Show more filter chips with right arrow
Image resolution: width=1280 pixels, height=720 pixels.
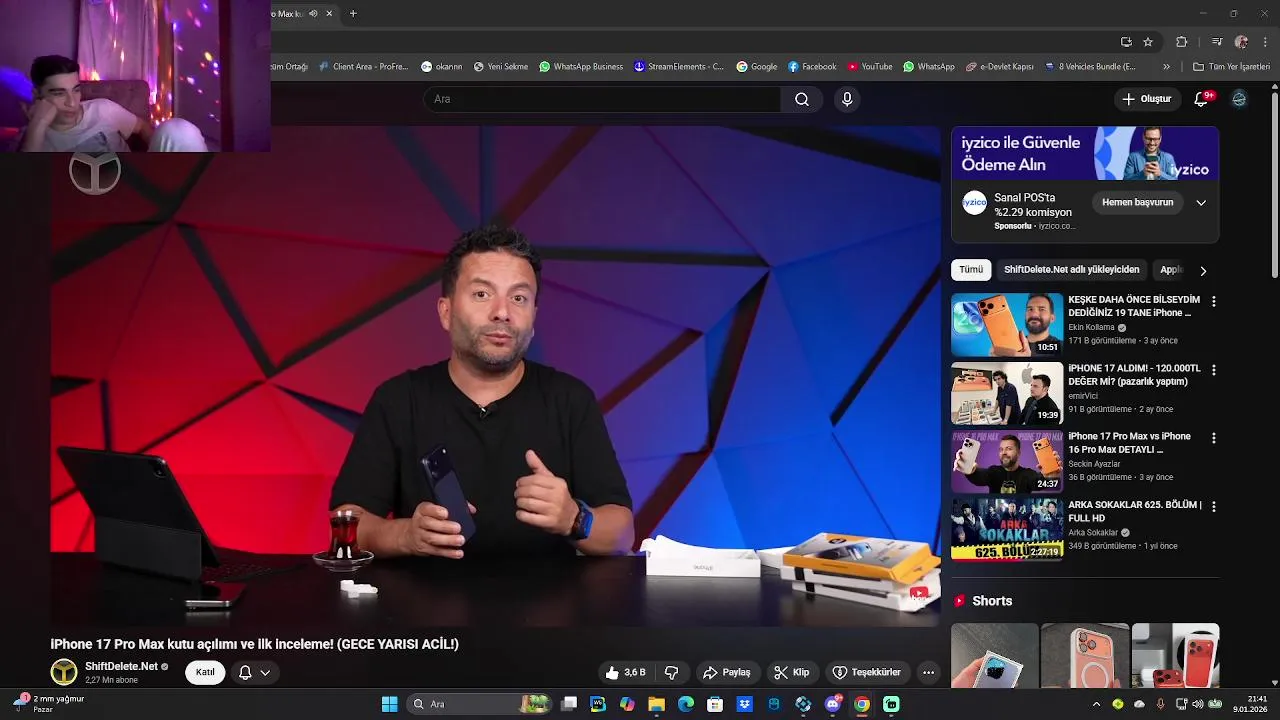[x=1203, y=270]
